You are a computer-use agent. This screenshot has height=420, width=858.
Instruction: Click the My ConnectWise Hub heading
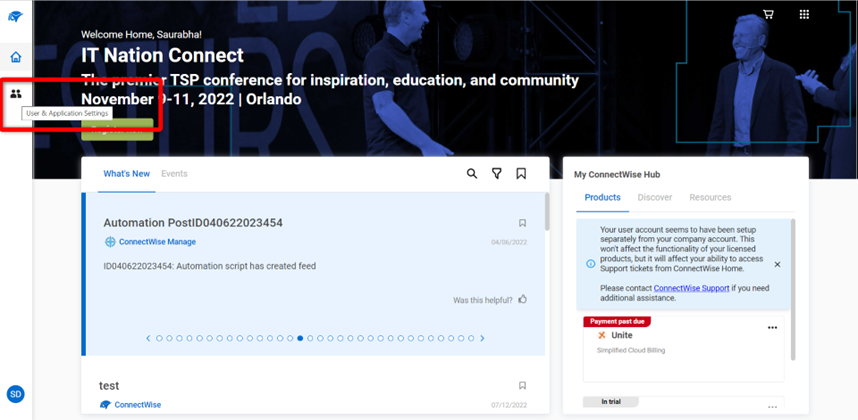click(617, 174)
